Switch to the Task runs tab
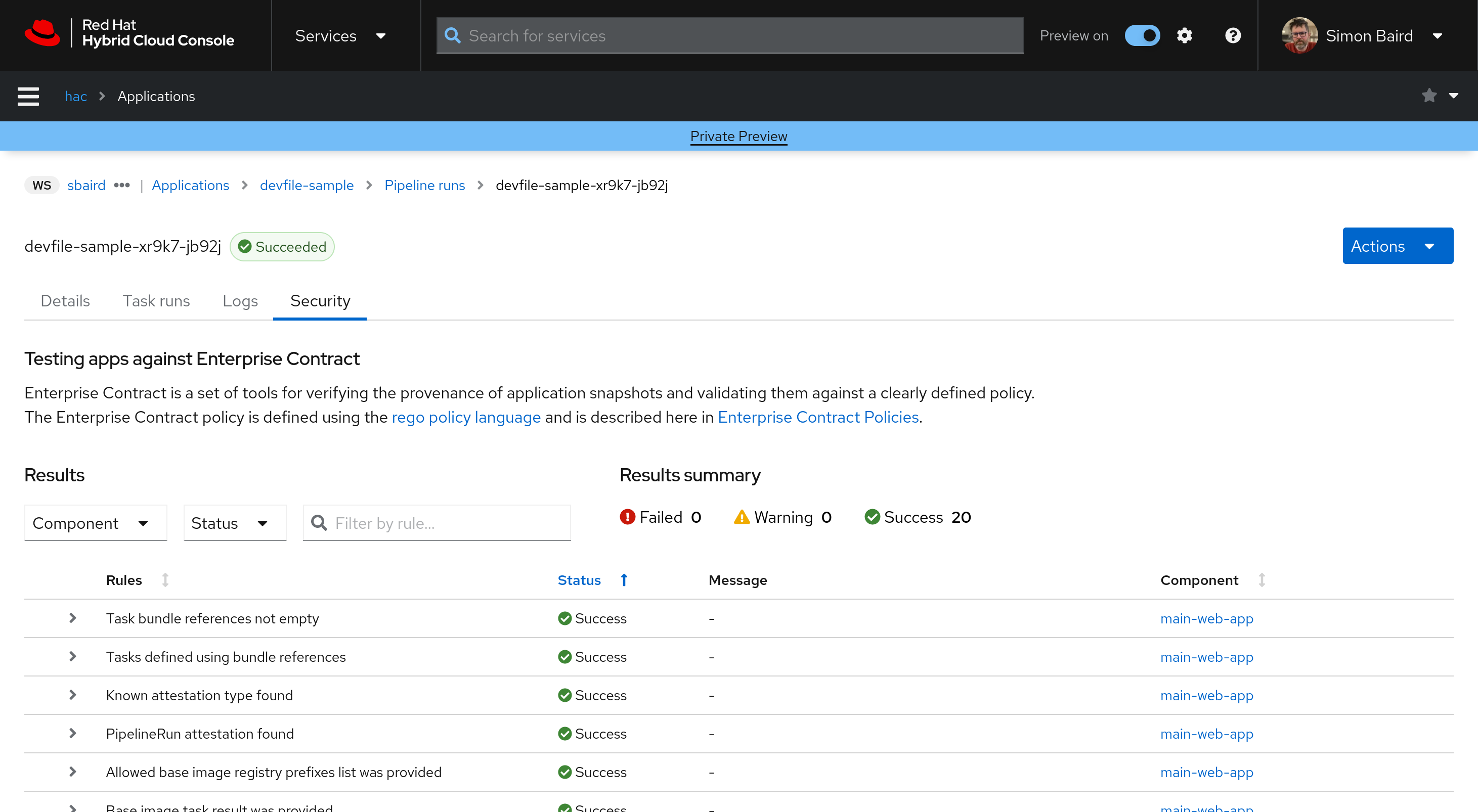Screen dimensions: 1478x812 156,300
